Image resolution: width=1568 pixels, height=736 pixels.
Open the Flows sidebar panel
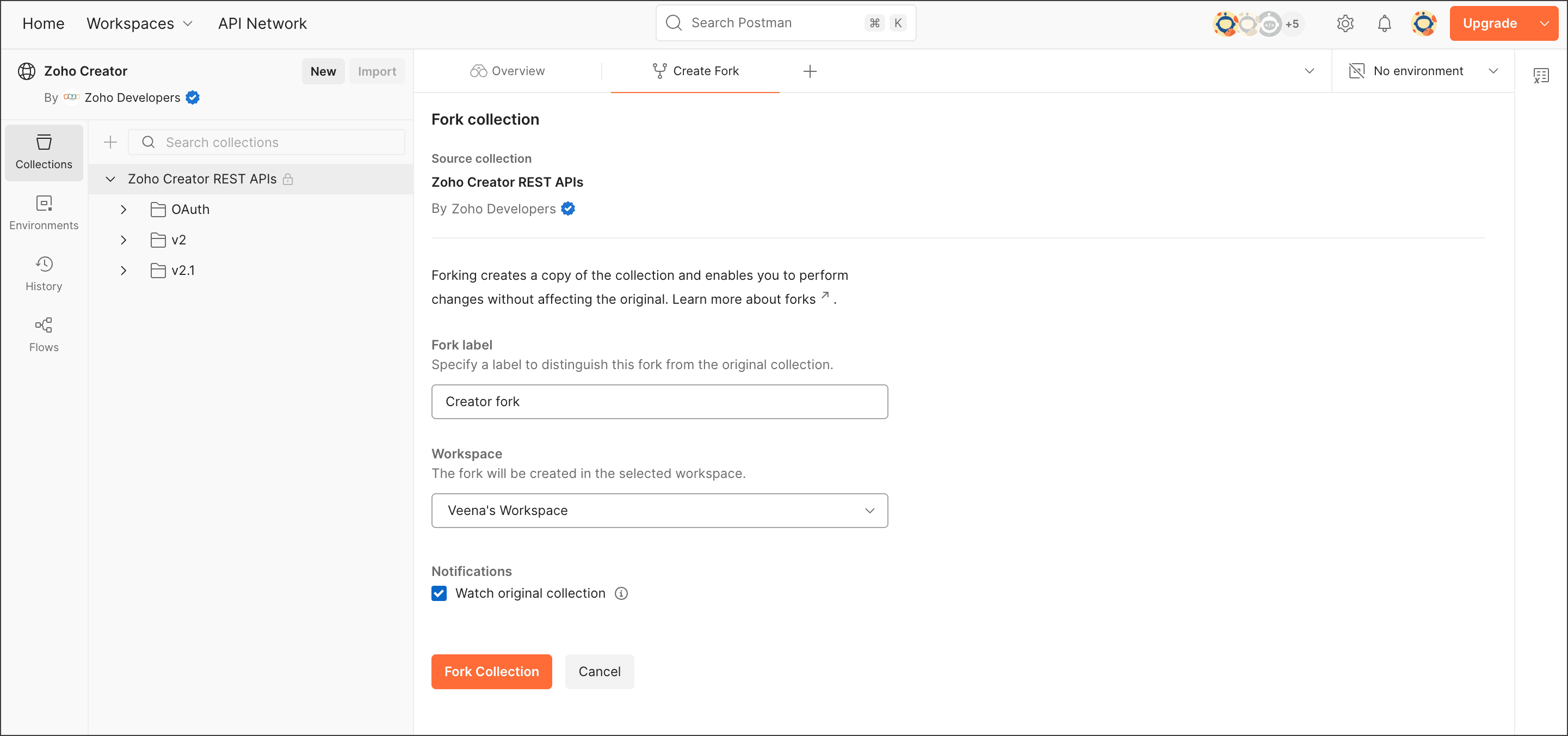tap(44, 334)
